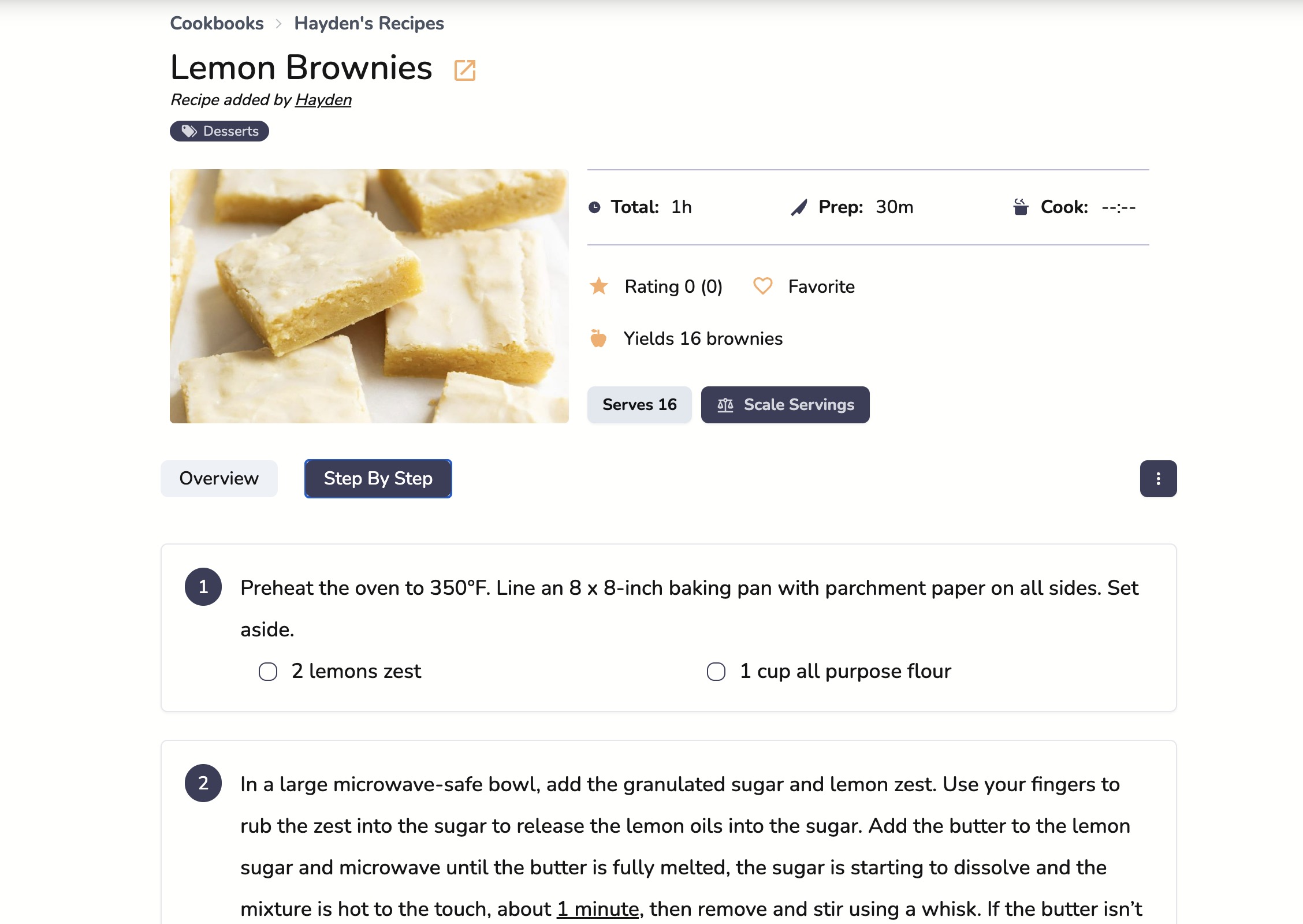Click the knife icon beside Prep time

point(798,207)
